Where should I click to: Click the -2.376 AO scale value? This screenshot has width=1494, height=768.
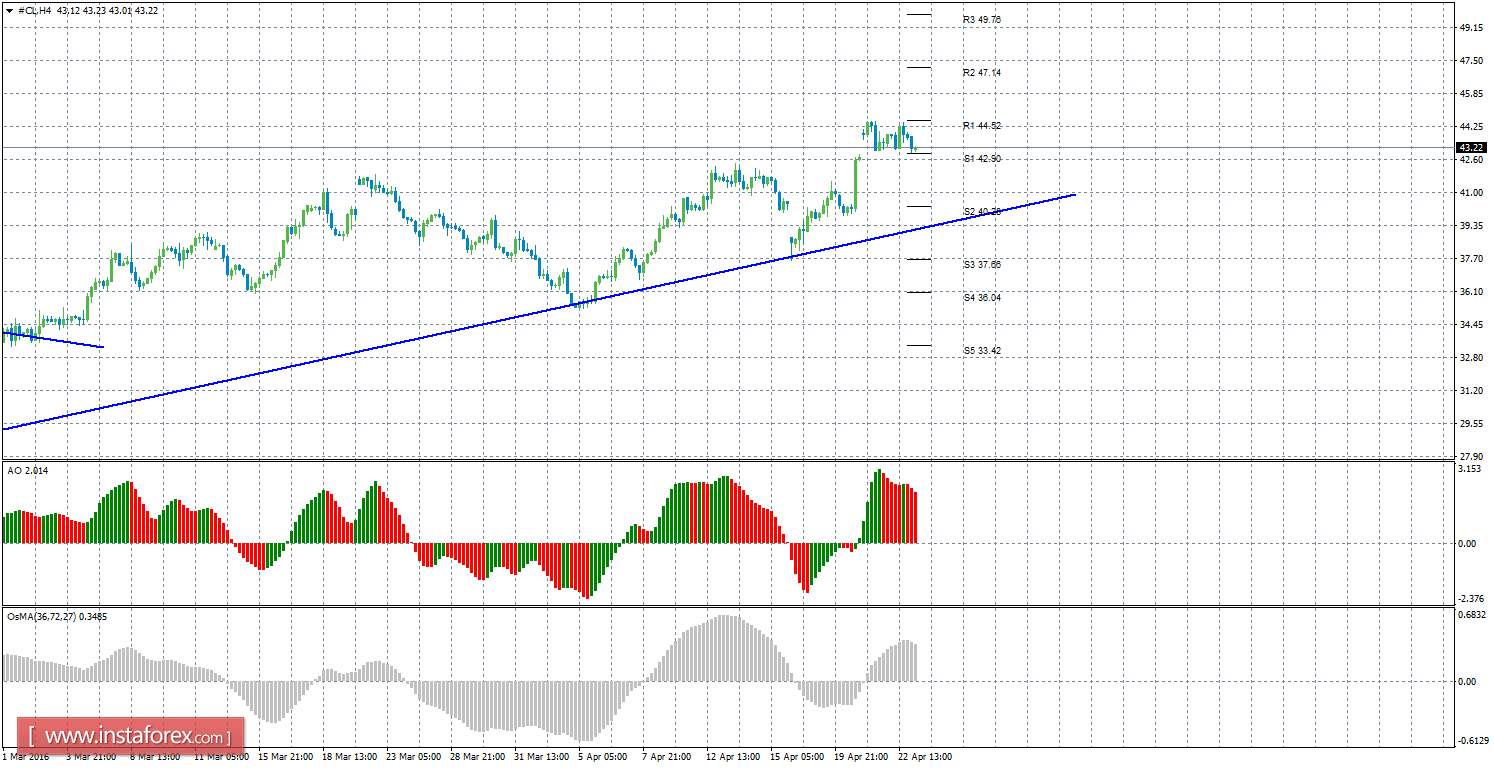(1470, 600)
